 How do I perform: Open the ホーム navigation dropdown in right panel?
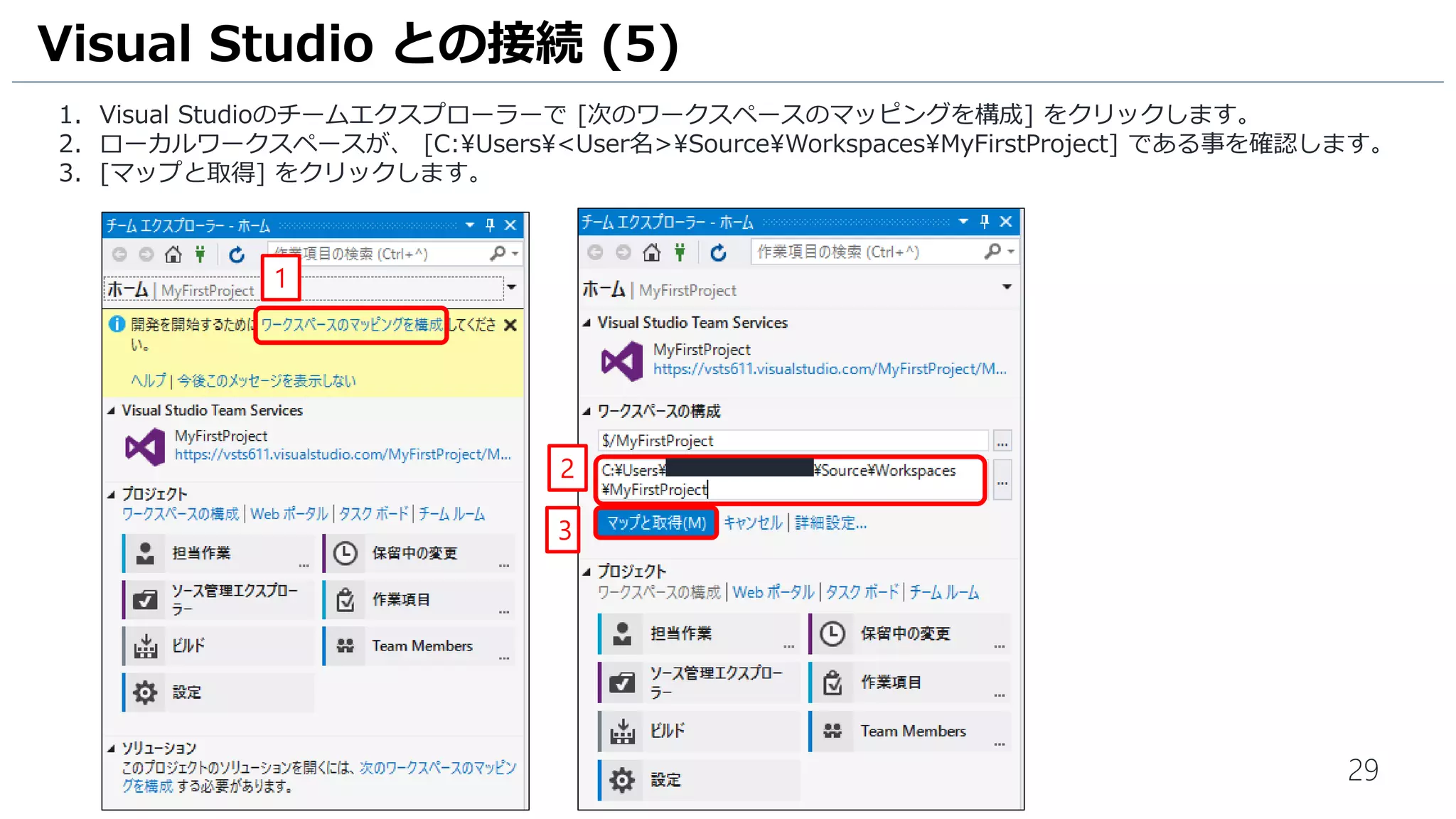pos(1007,287)
